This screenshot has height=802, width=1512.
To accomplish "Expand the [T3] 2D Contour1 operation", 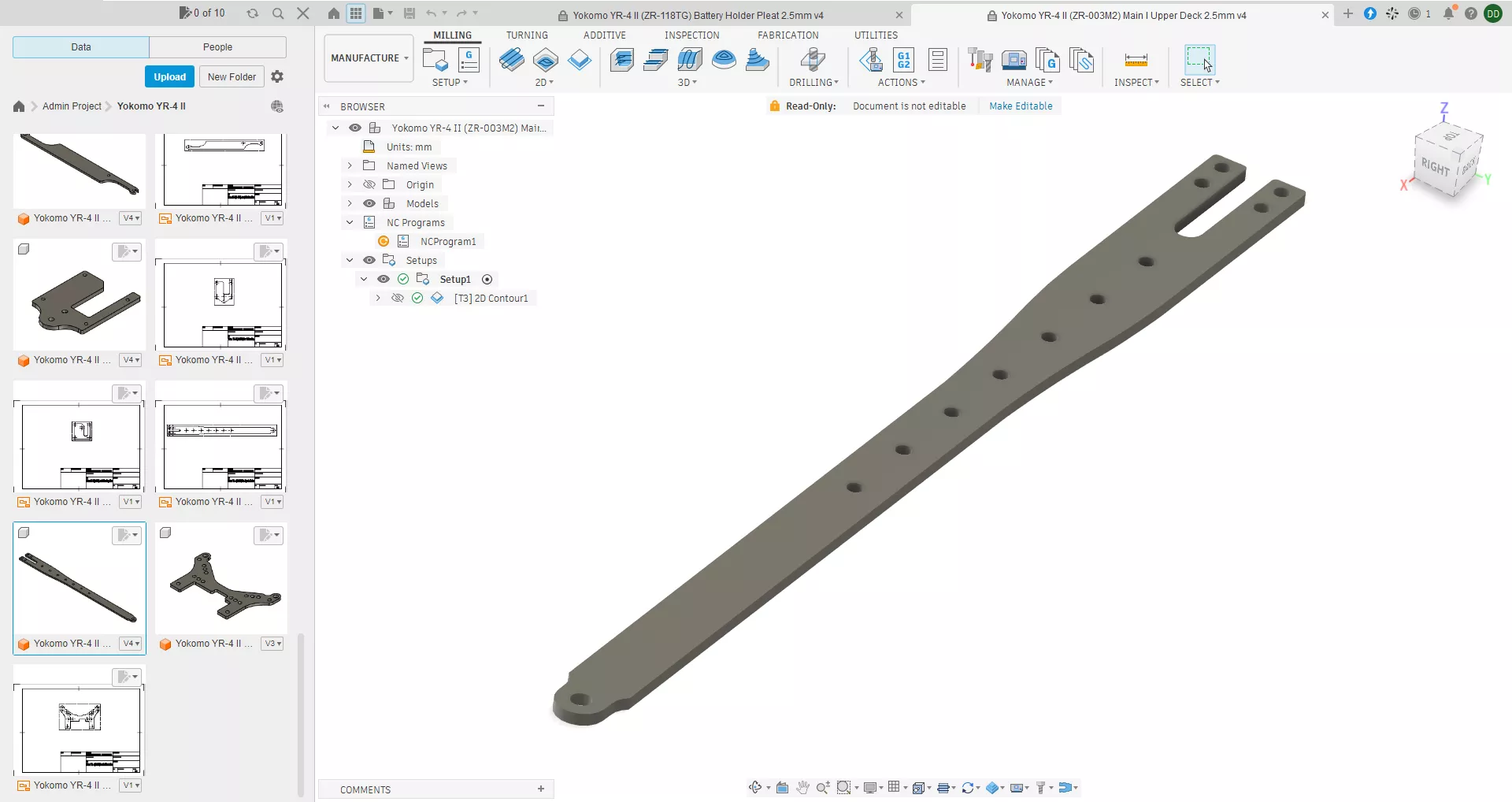I will [x=378, y=298].
